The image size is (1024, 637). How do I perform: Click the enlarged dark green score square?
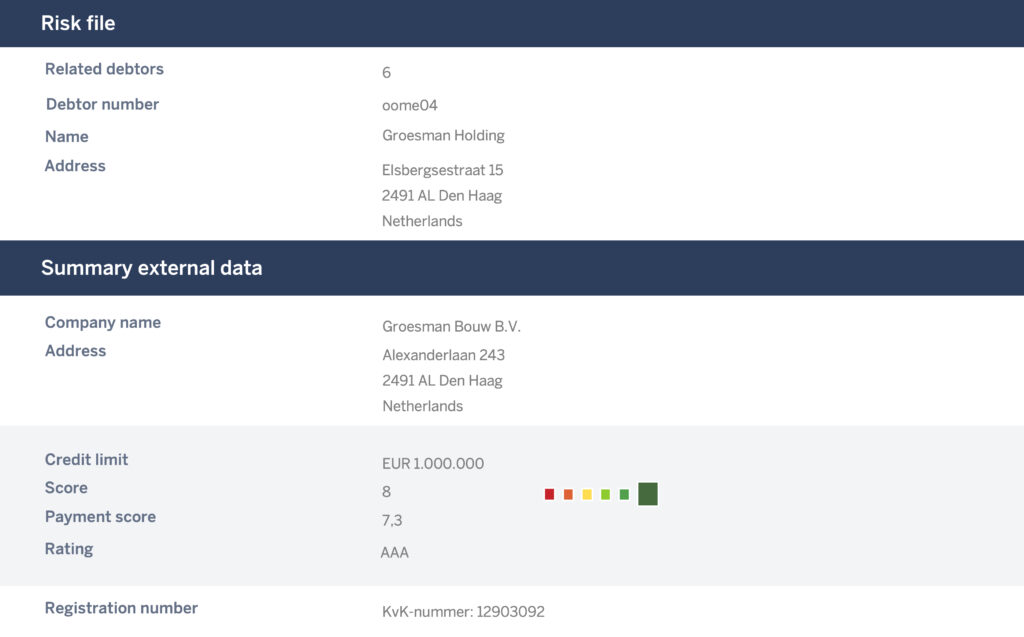(x=648, y=493)
